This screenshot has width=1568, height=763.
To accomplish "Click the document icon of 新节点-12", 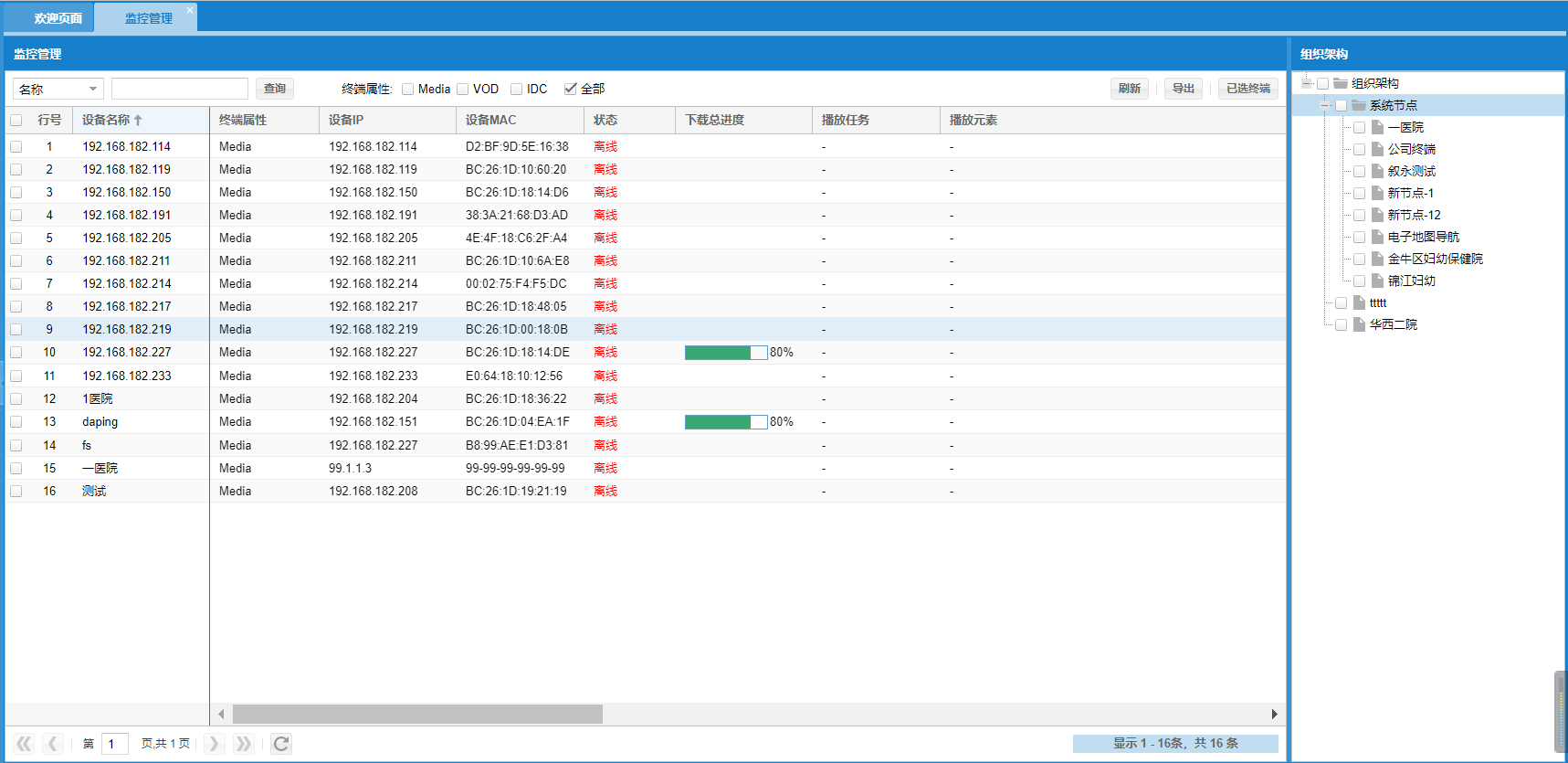I will pyautogui.click(x=1377, y=215).
